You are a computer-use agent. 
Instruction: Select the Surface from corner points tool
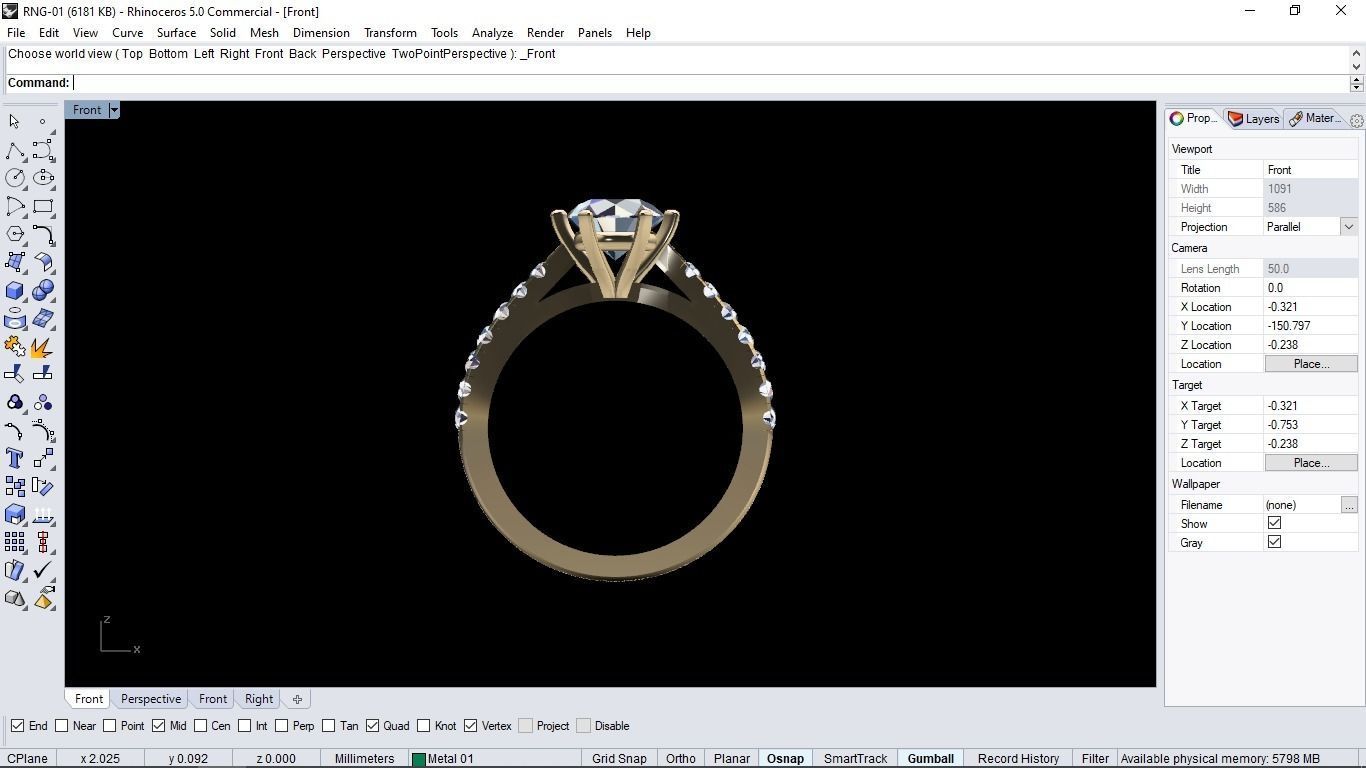click(14, 262)
